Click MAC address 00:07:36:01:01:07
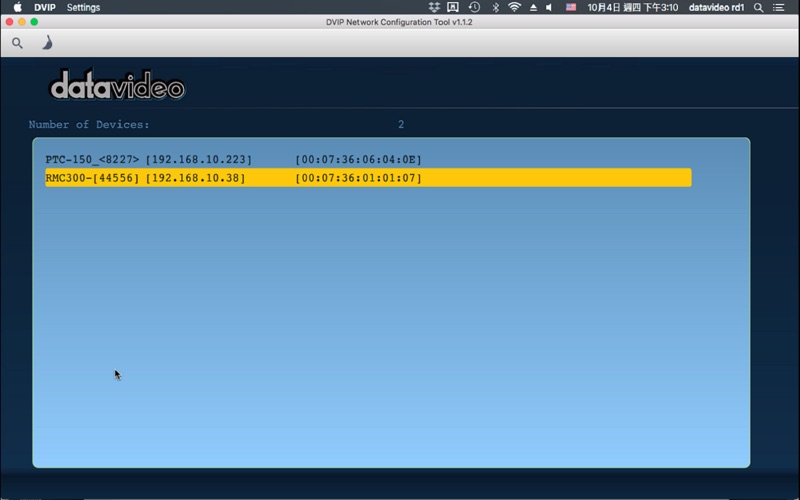Viewport: 800px width, 500px height. (x=358, y=178)
